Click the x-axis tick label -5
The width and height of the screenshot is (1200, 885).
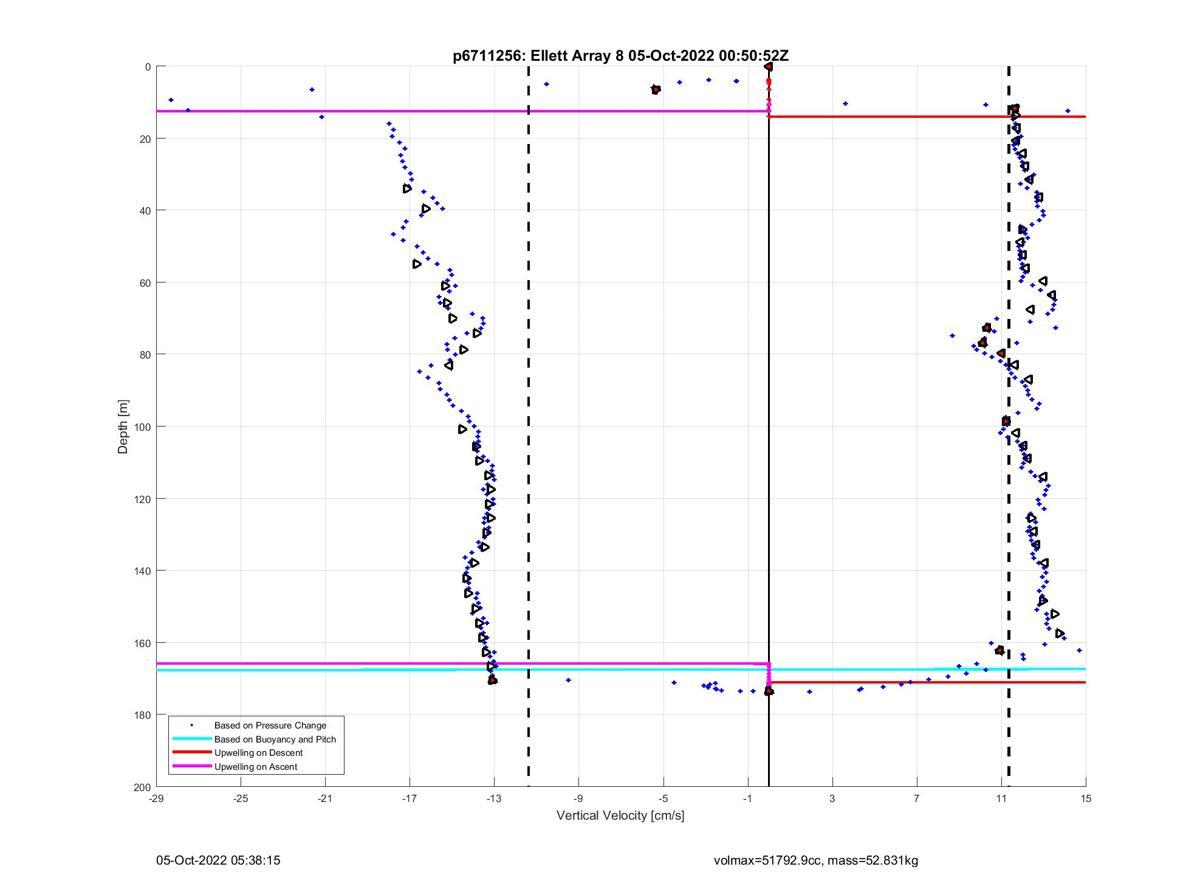663,798
